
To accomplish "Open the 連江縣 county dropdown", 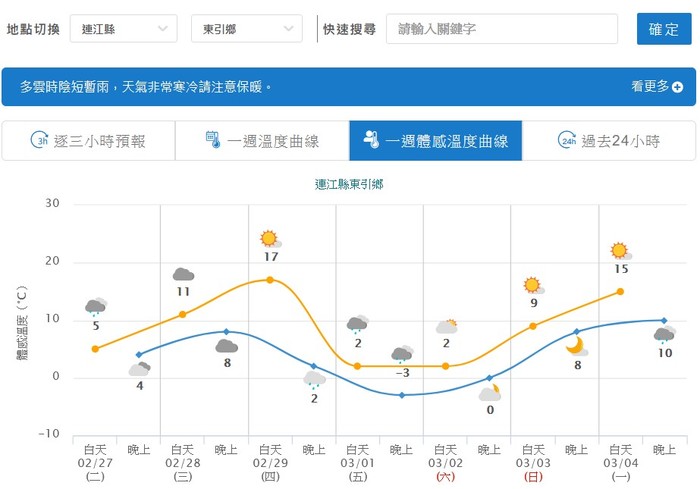I will 124,29.
